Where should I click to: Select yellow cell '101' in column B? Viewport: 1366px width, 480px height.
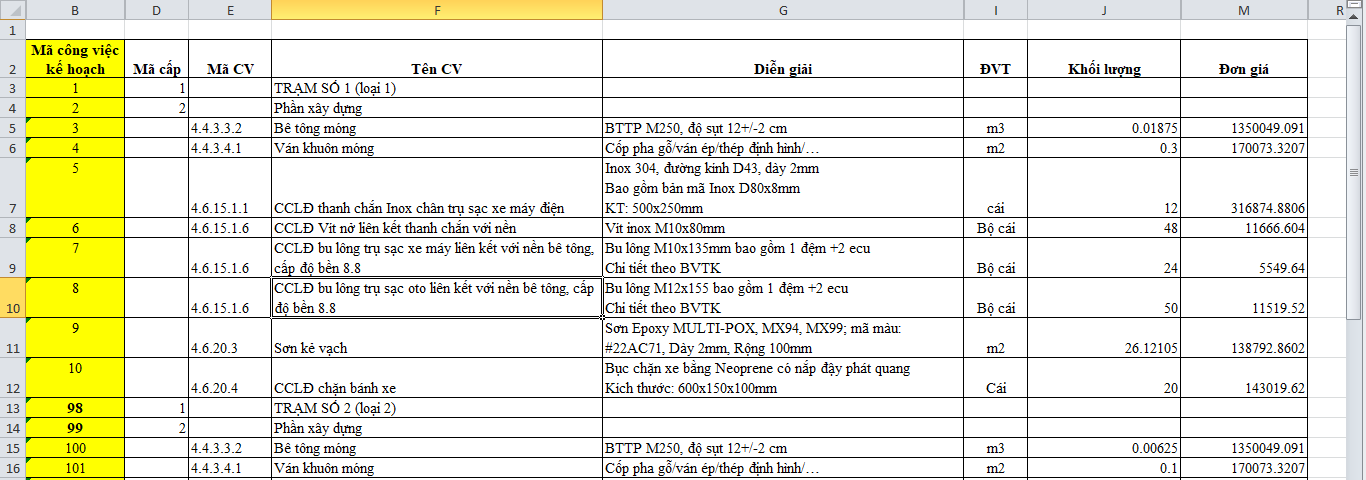point(75,468)
